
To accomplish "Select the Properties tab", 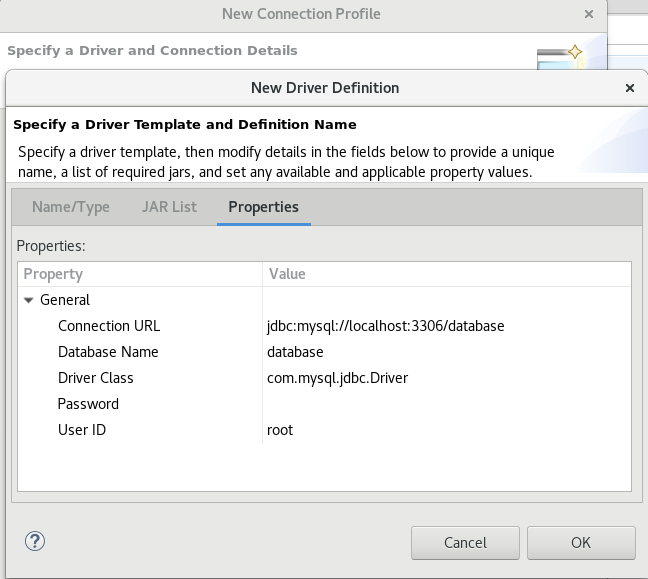I will [264, 207].
